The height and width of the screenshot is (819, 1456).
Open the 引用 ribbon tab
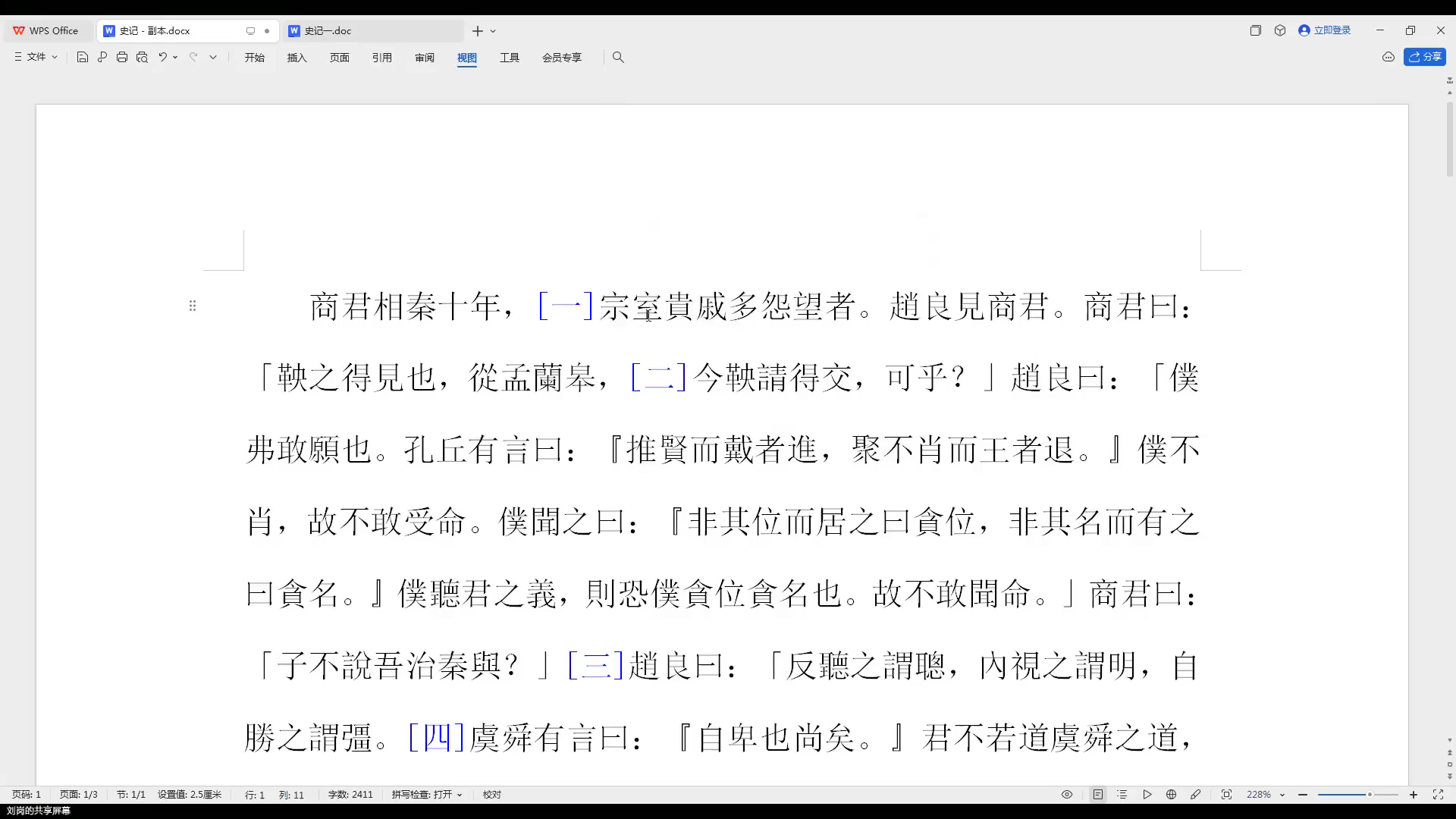[382, 58]
